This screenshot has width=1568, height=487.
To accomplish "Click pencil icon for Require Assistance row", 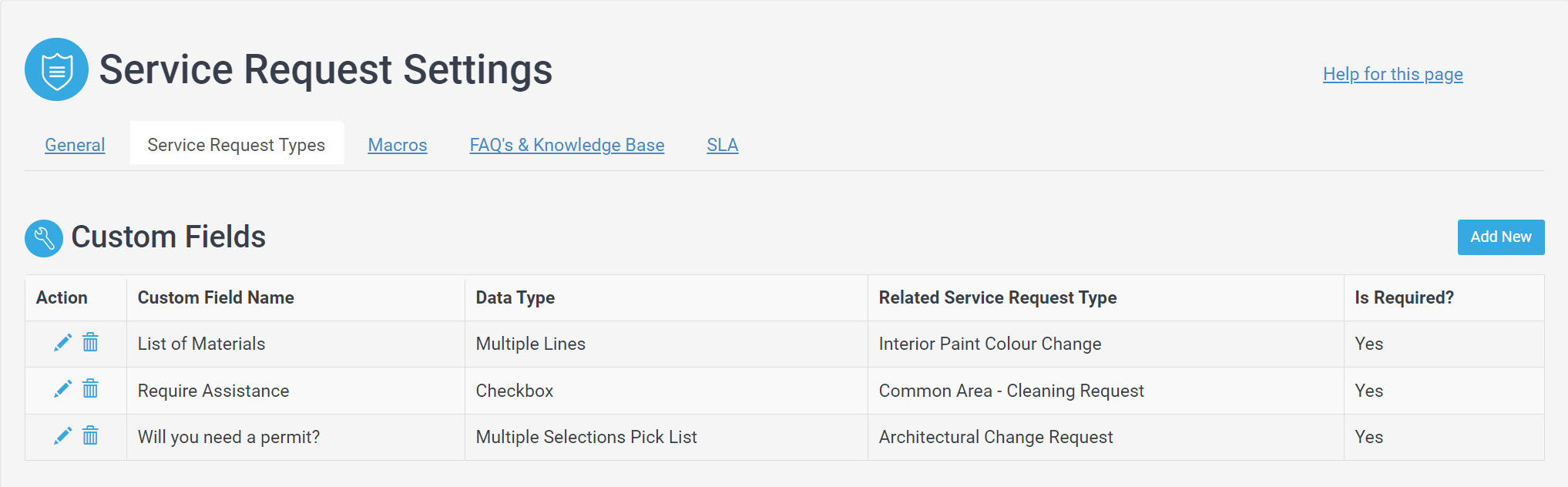I will [x=63, y=389].
